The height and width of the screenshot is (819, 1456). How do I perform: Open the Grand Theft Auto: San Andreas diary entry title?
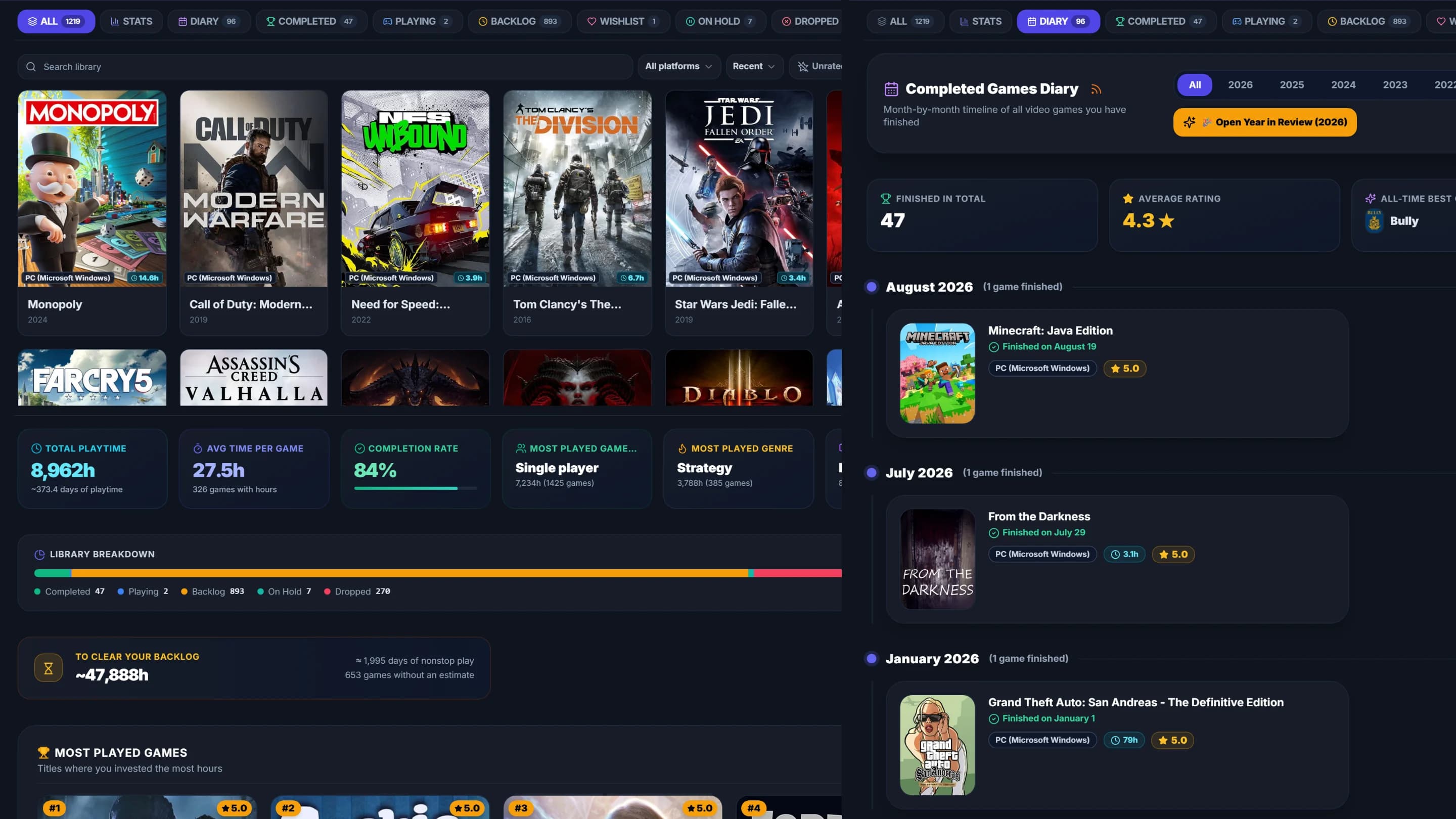tap(1135, 703)
